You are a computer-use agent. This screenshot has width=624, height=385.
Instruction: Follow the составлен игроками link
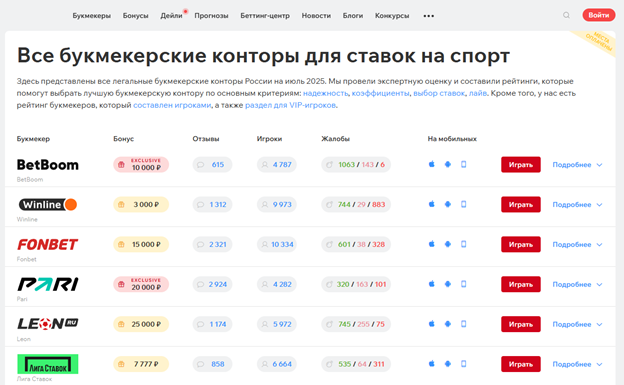(172, 105)
